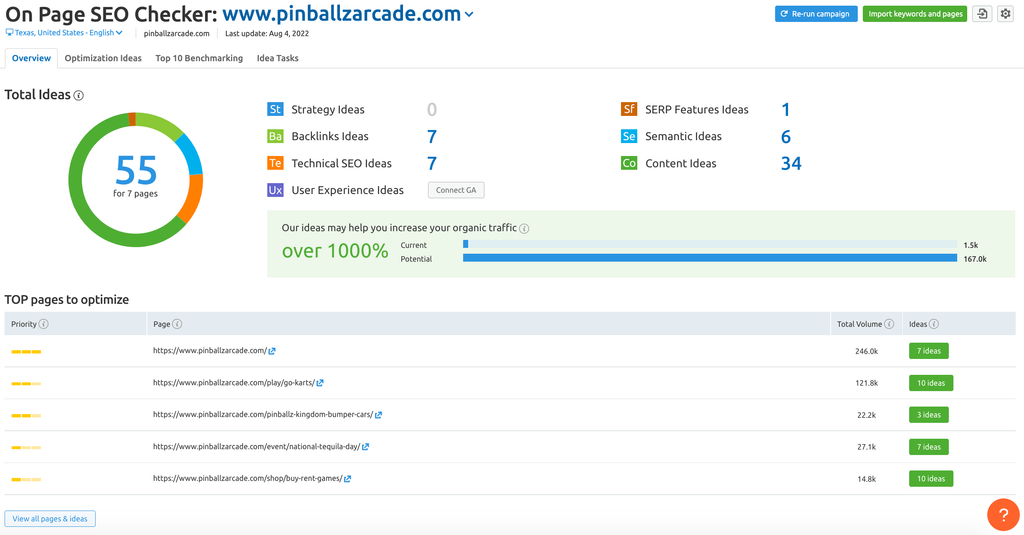This screenshot has width=1024, height=535.
Task: Click the Backlinks Ideas count 7
Action: pyautogui.click(x=432, y=137)
